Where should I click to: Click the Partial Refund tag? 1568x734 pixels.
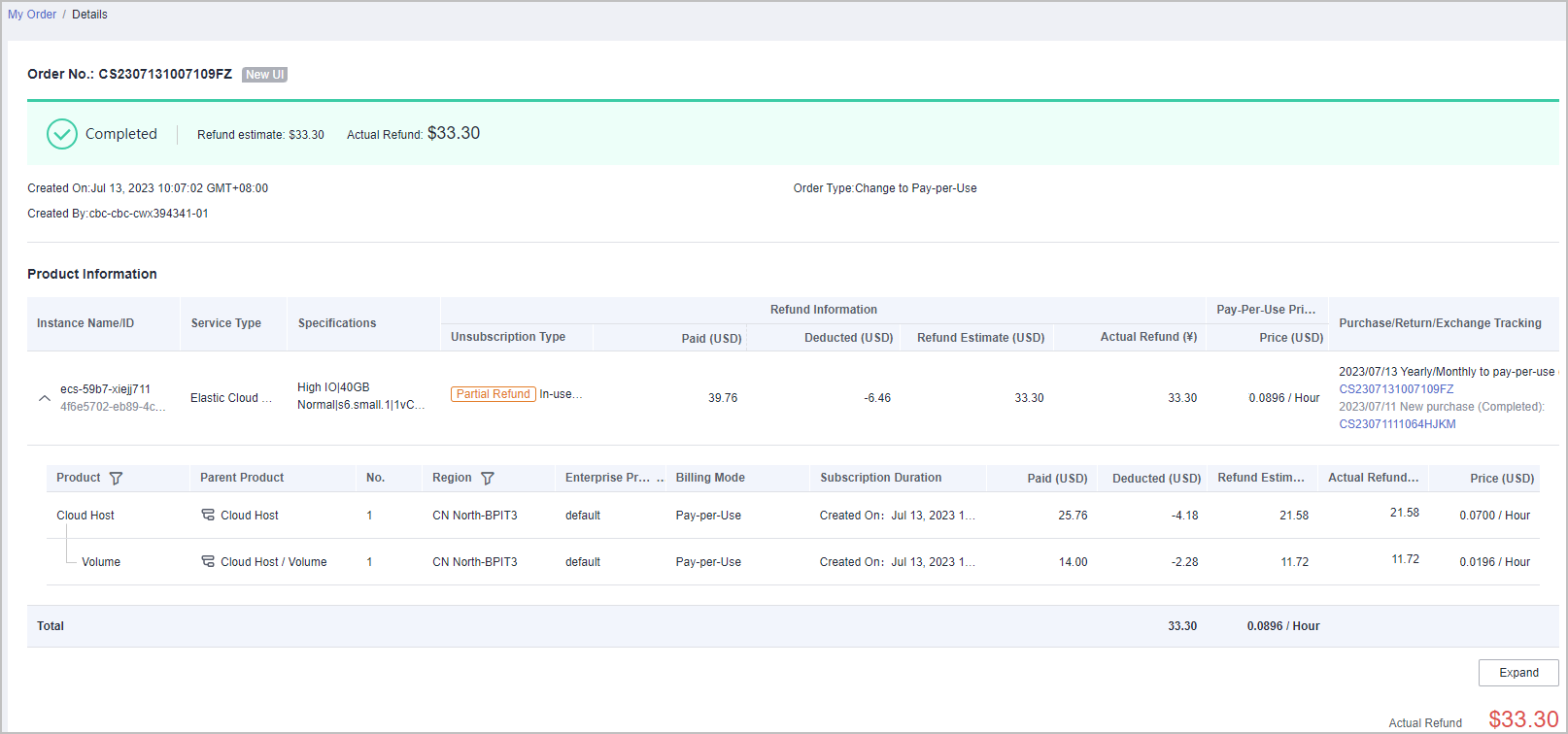click(x=493, y=394)
